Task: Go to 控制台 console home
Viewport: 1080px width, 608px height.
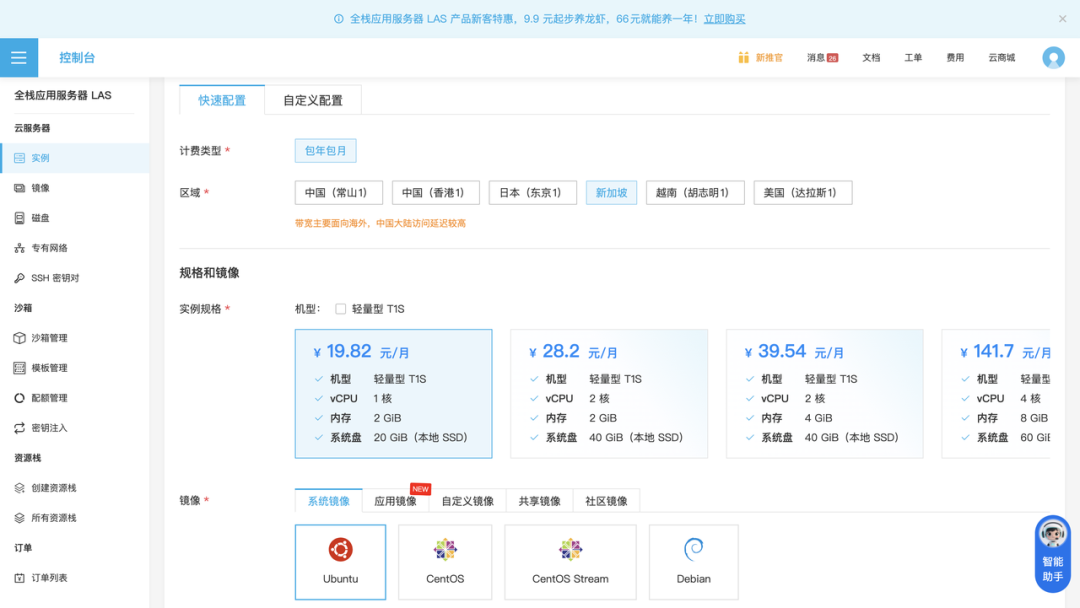Action: coord(77,58)
